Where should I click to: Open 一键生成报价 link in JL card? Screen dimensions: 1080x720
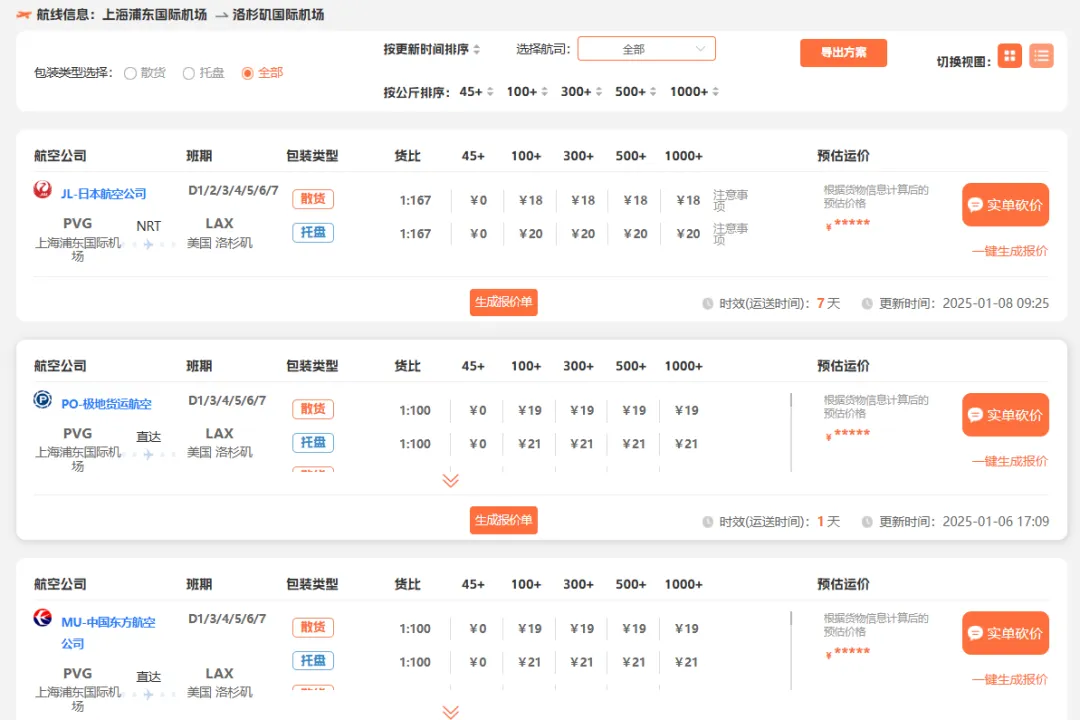point(1010,251)
